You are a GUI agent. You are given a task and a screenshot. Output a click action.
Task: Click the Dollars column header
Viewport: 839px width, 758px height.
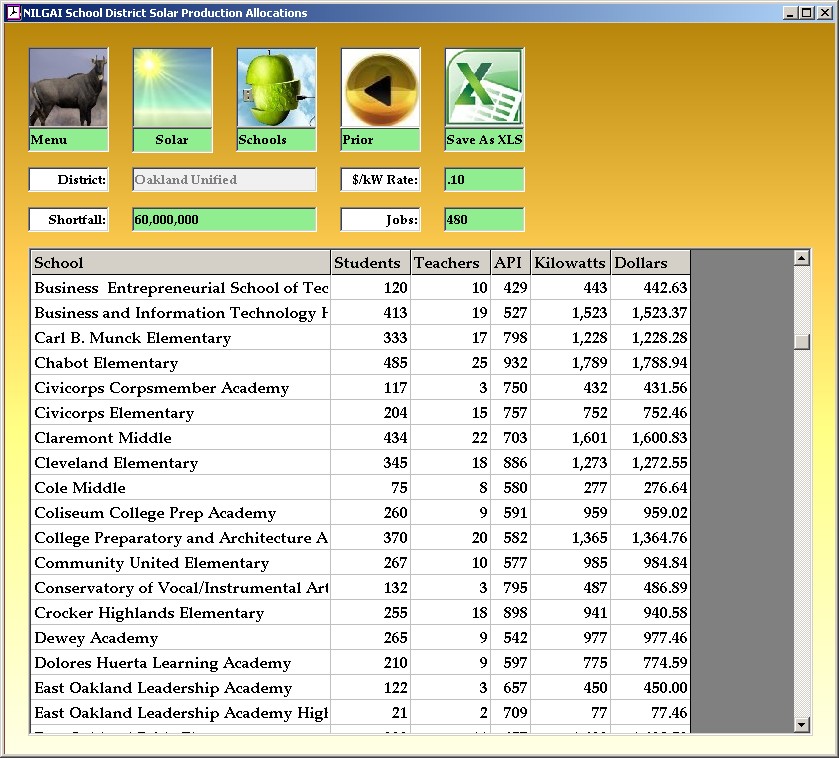(650, 263)
